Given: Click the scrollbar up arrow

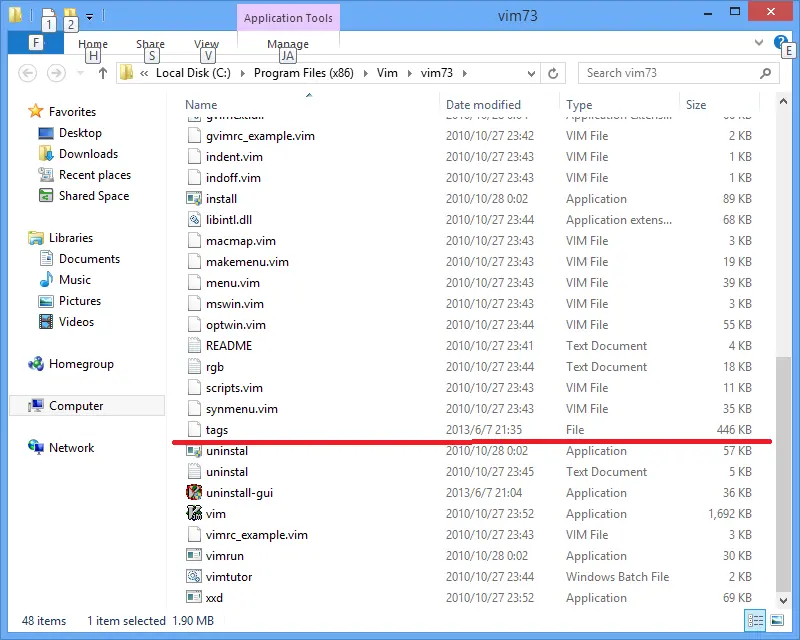Looking at the screenshot, I should pyautogui.click(x=783, y=102).
